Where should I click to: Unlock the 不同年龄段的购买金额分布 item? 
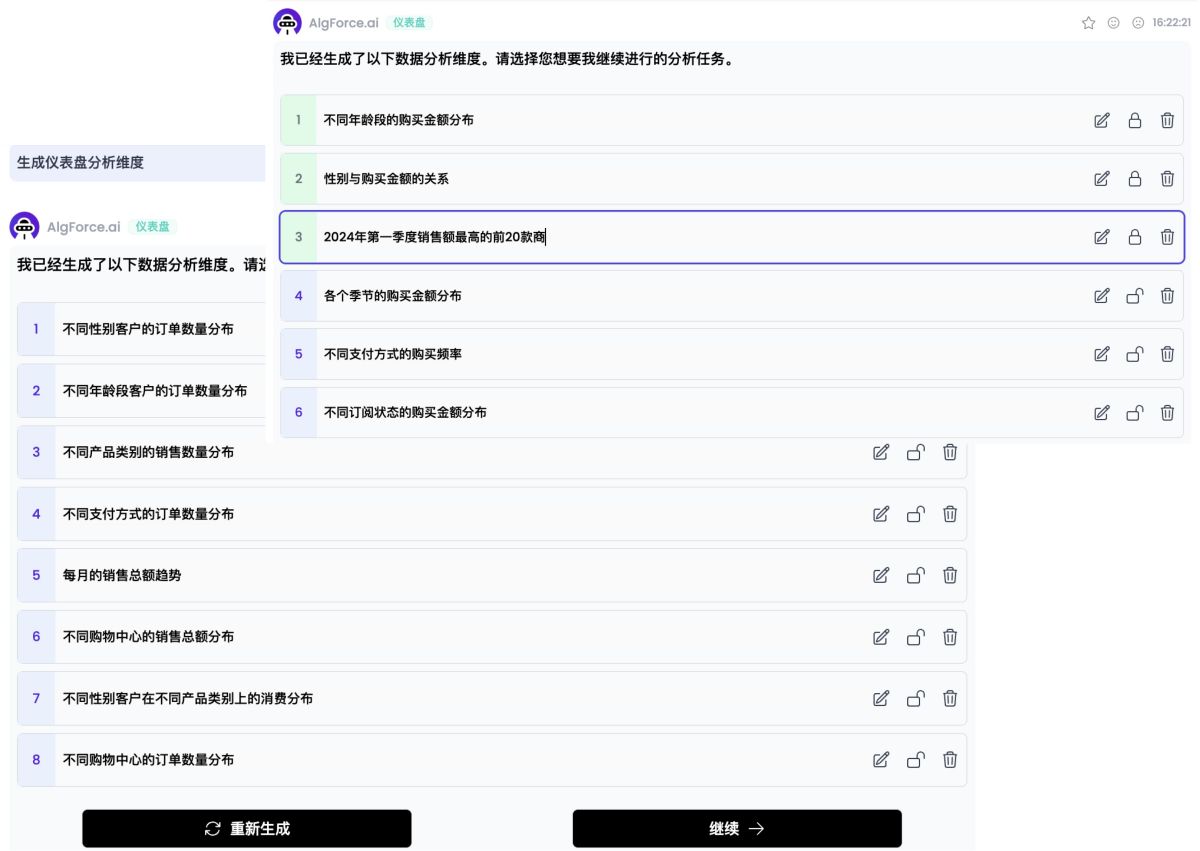[1134, 121]
